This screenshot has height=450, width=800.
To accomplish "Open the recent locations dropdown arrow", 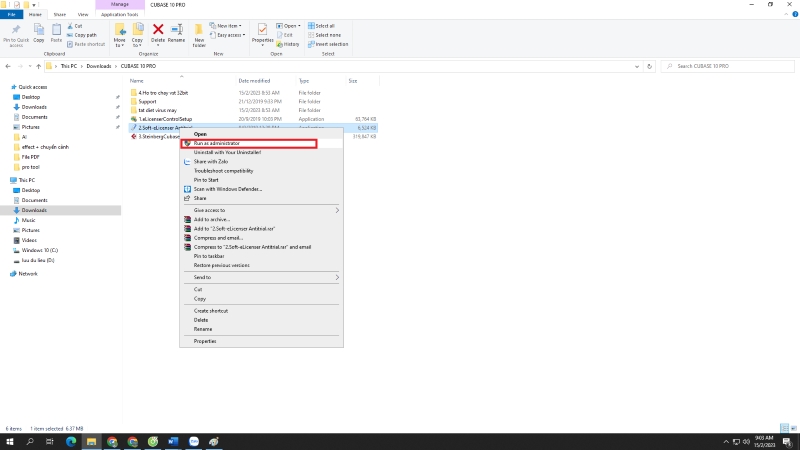I will tap(30, 66).
